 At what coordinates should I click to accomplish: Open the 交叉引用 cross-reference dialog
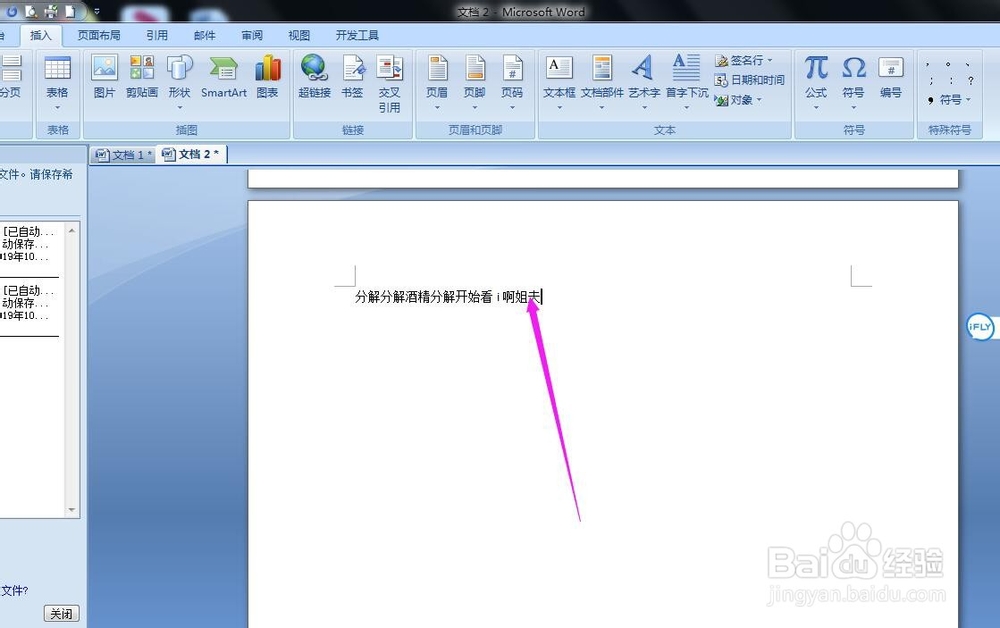pyautogui.click(x=390, y=84)
